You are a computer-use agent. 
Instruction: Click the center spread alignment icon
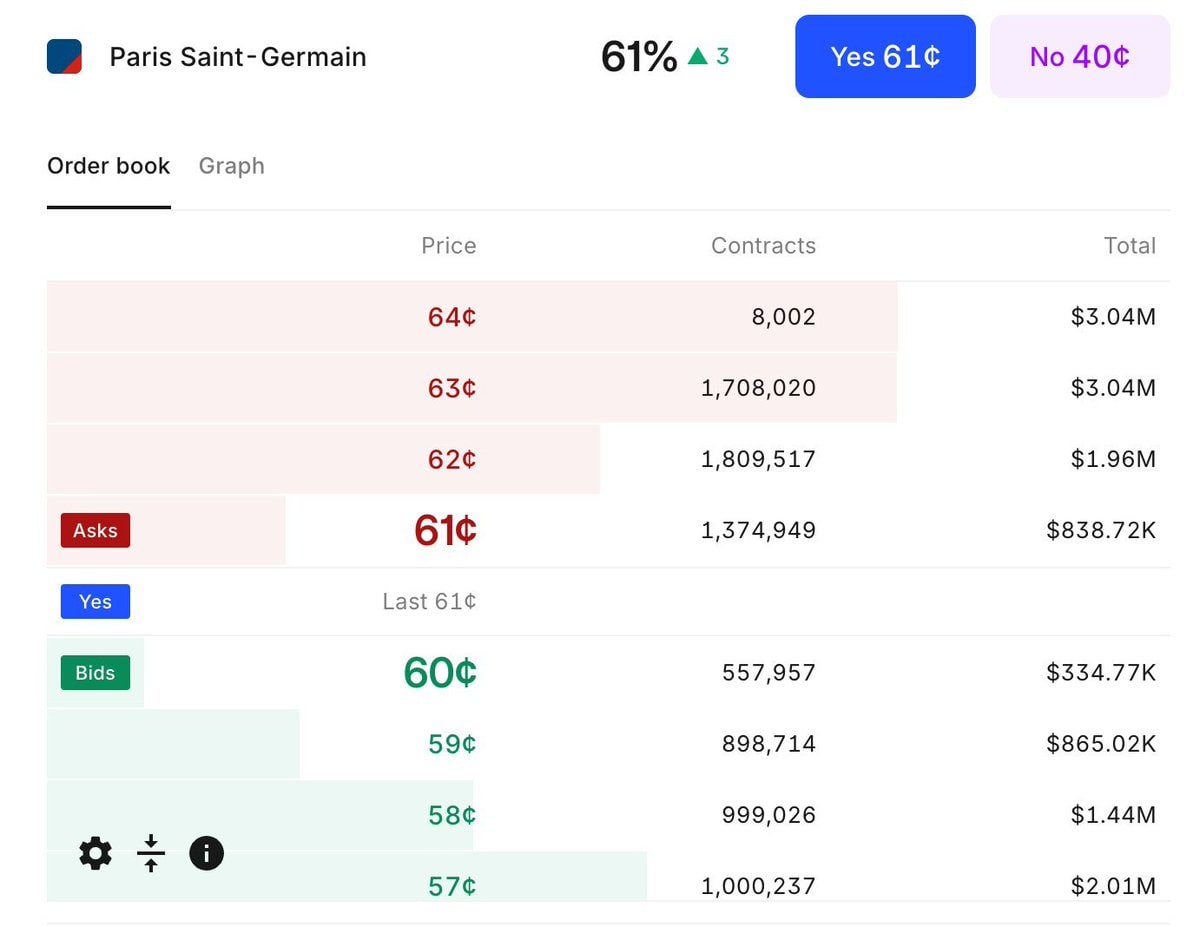[151, 854]
